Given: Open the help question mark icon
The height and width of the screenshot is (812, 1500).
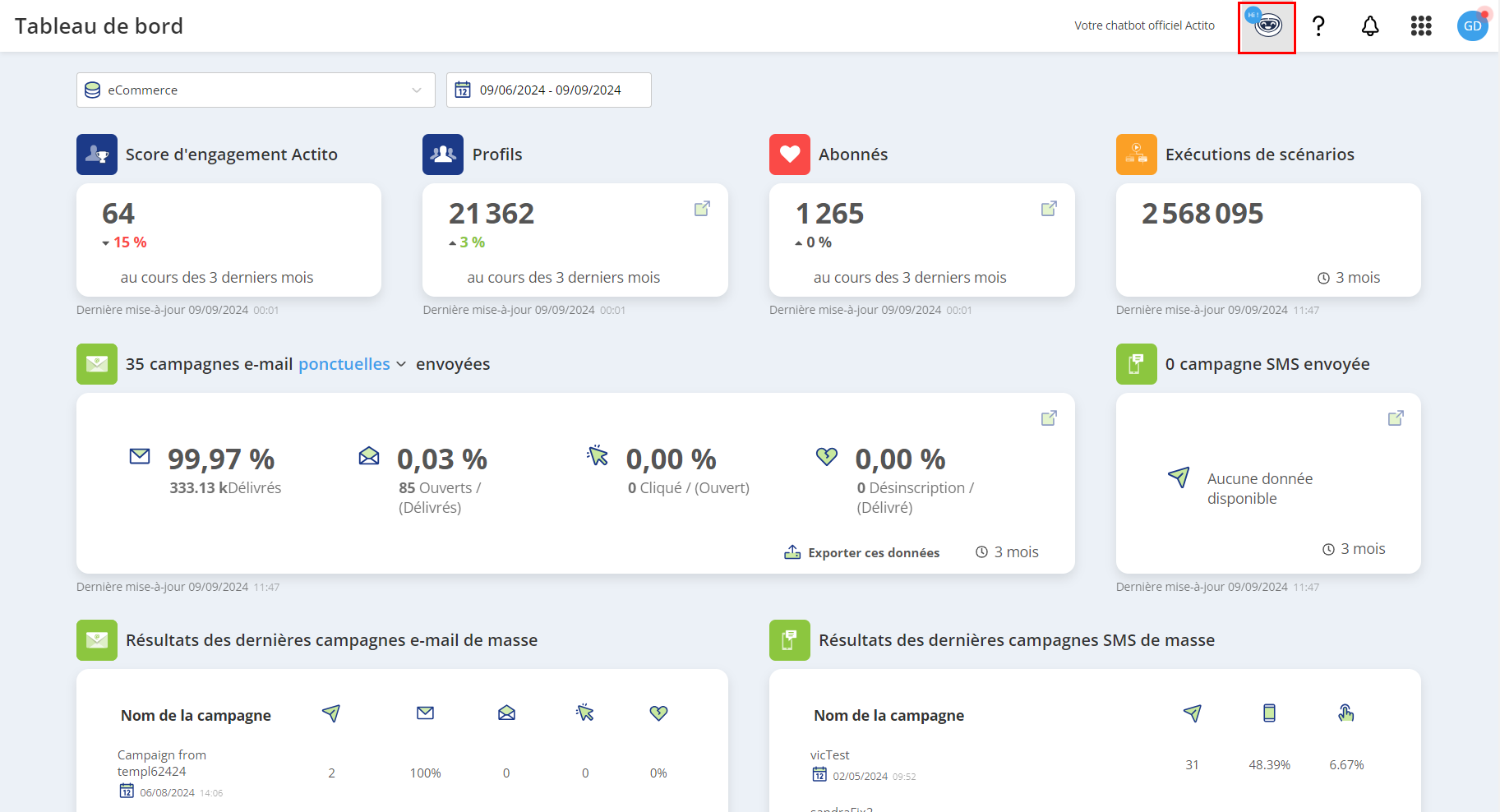Looking at the screenshot, I should 1318,26.
